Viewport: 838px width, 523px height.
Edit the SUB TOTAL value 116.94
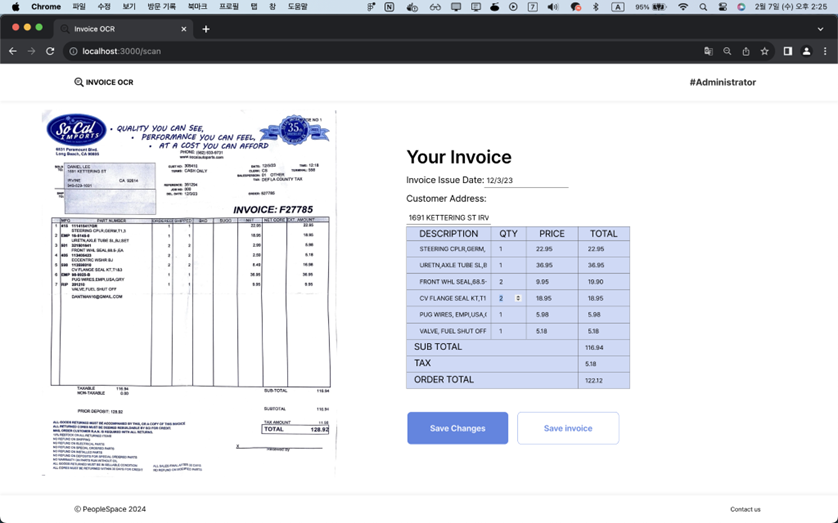pyautogui.click(x=604, y=347)
